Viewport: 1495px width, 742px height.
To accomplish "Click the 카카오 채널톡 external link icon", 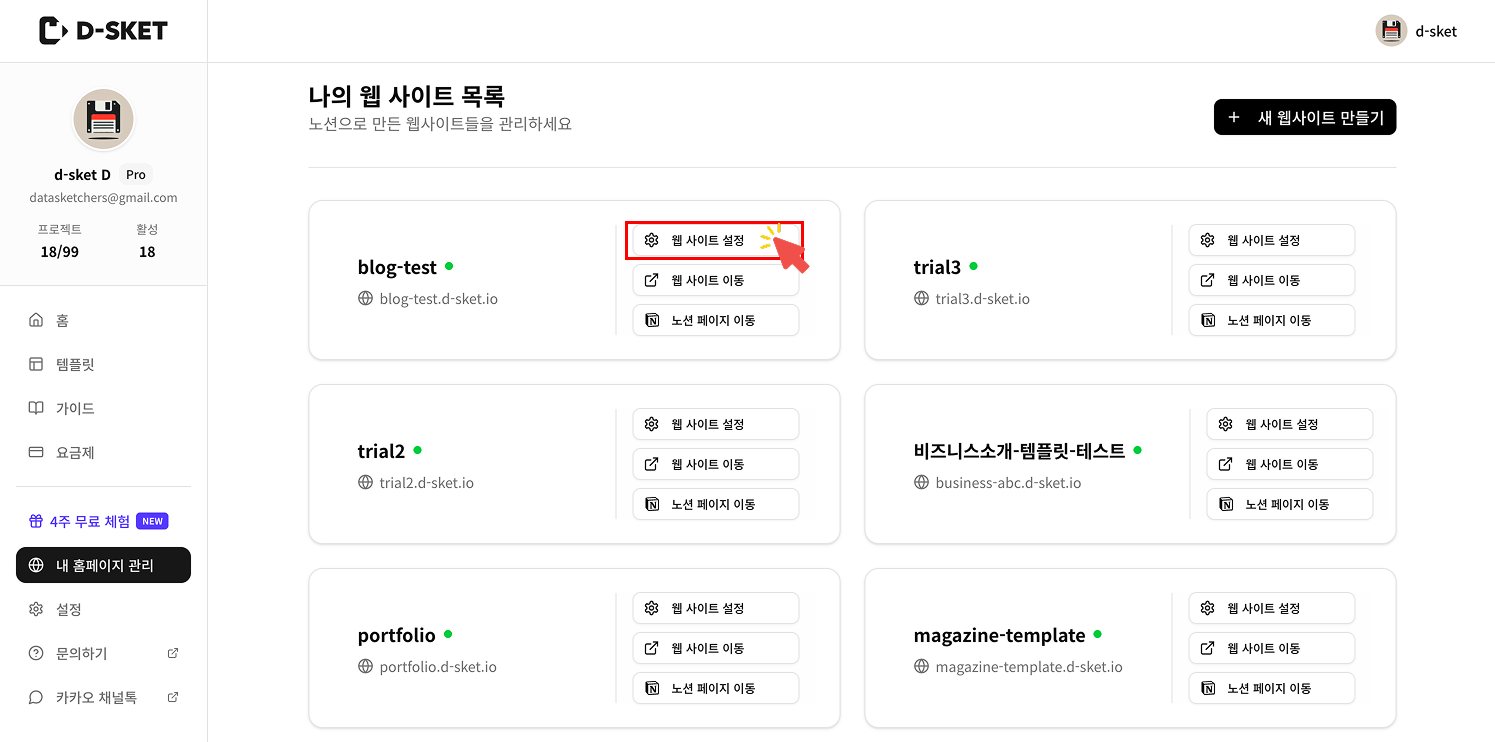I will (x=172, y=697).
